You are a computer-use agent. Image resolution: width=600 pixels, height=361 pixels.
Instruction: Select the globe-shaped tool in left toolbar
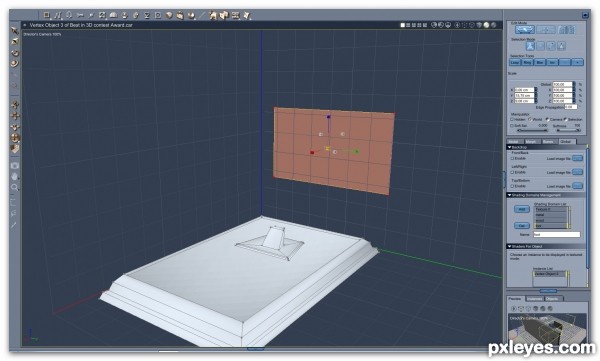pos(15,138)
